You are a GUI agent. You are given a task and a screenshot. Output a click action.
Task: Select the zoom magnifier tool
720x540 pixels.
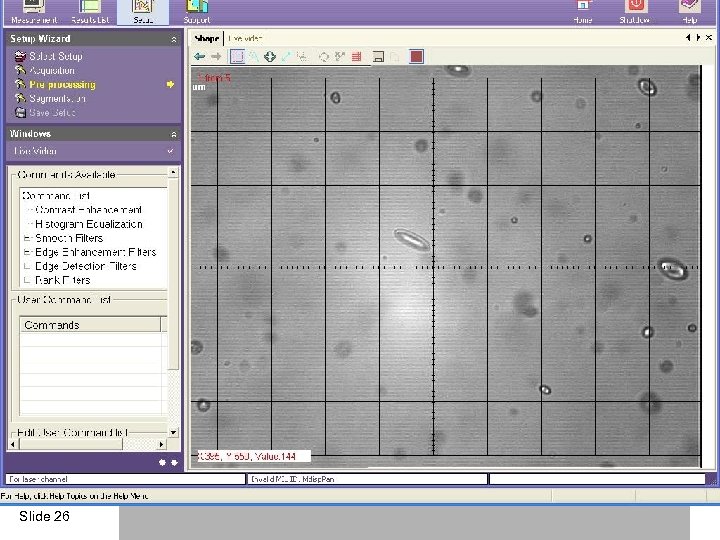pos(254,56)
